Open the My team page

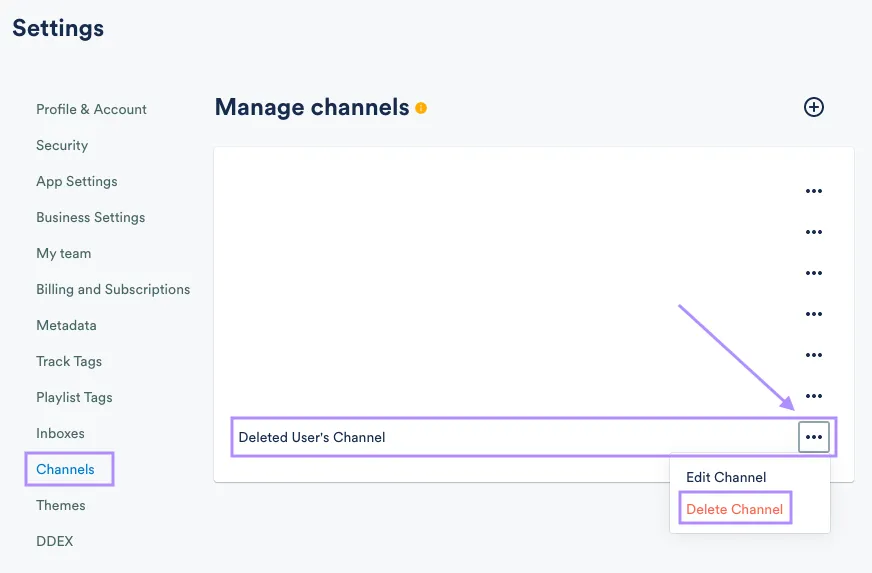[x=63, y=253]
